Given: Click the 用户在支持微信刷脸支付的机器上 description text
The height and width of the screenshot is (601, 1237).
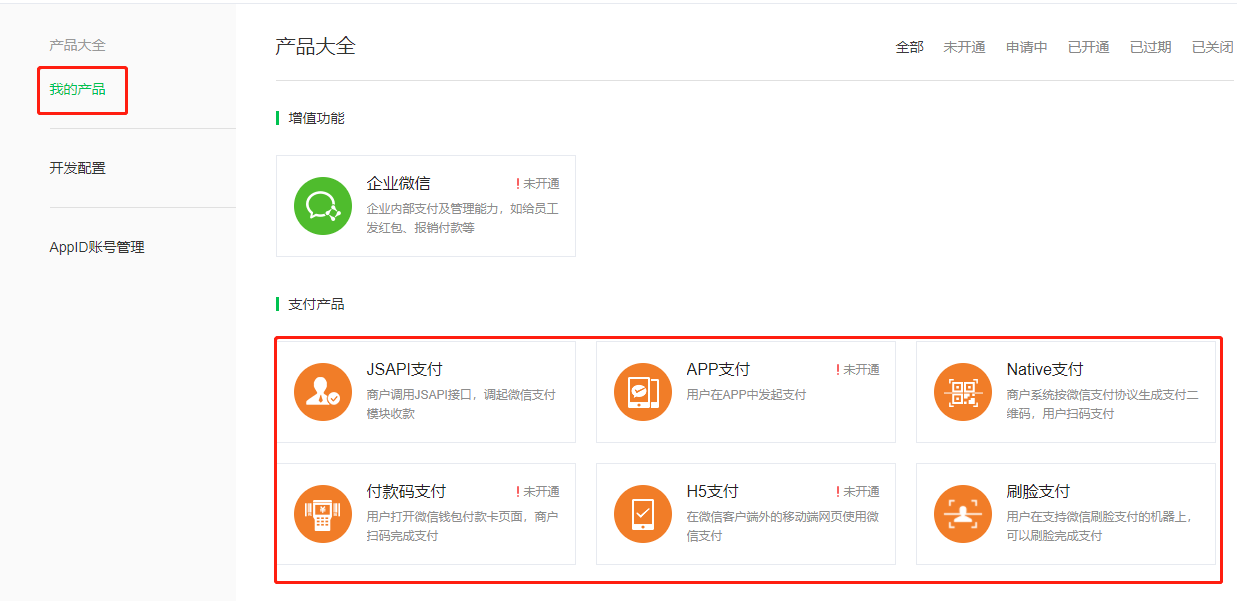Looking at the screenshot, I should [1100, 526].
